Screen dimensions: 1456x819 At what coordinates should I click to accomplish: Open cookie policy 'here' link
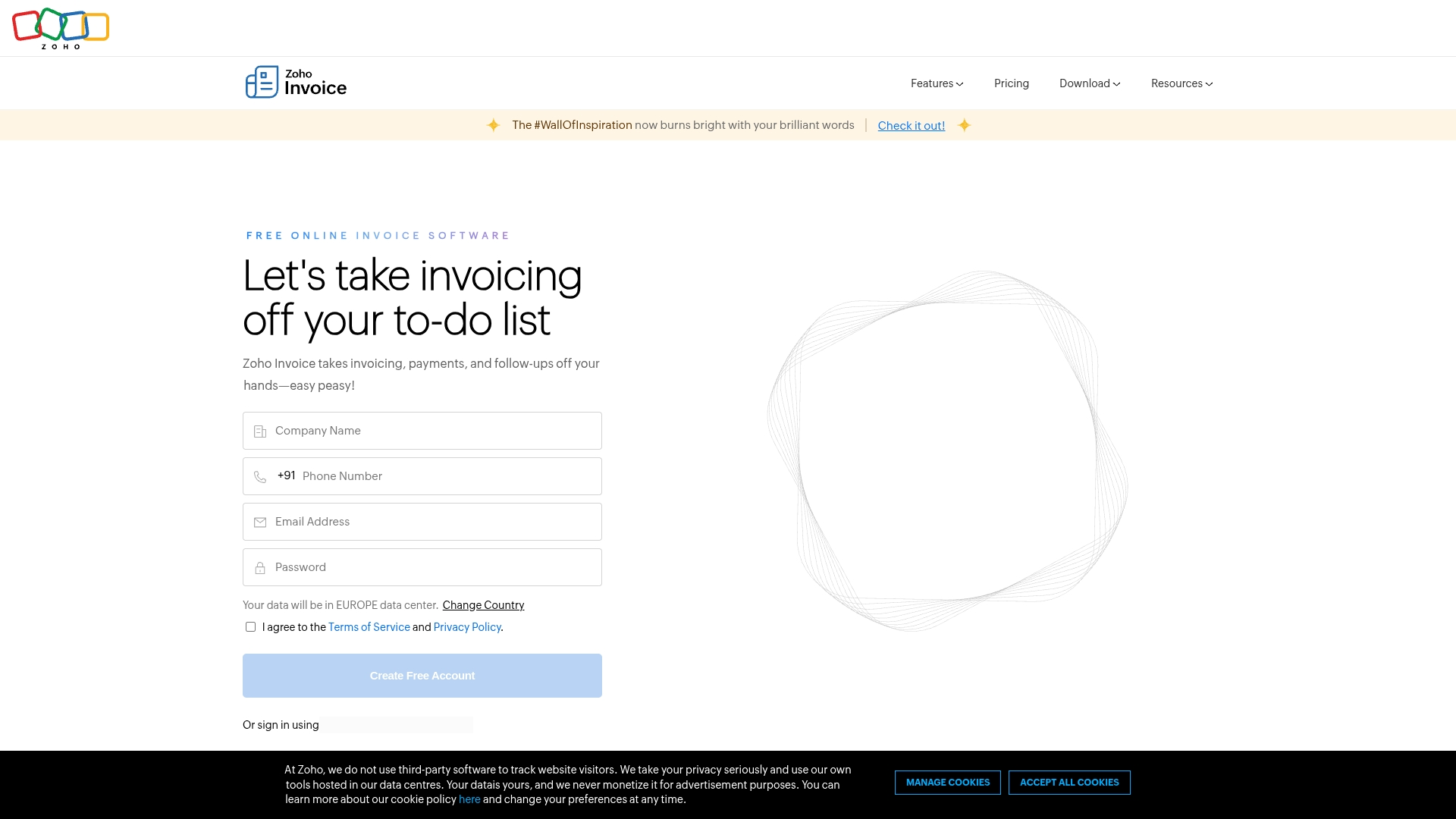pyautogui.click(x=469, y=799)
